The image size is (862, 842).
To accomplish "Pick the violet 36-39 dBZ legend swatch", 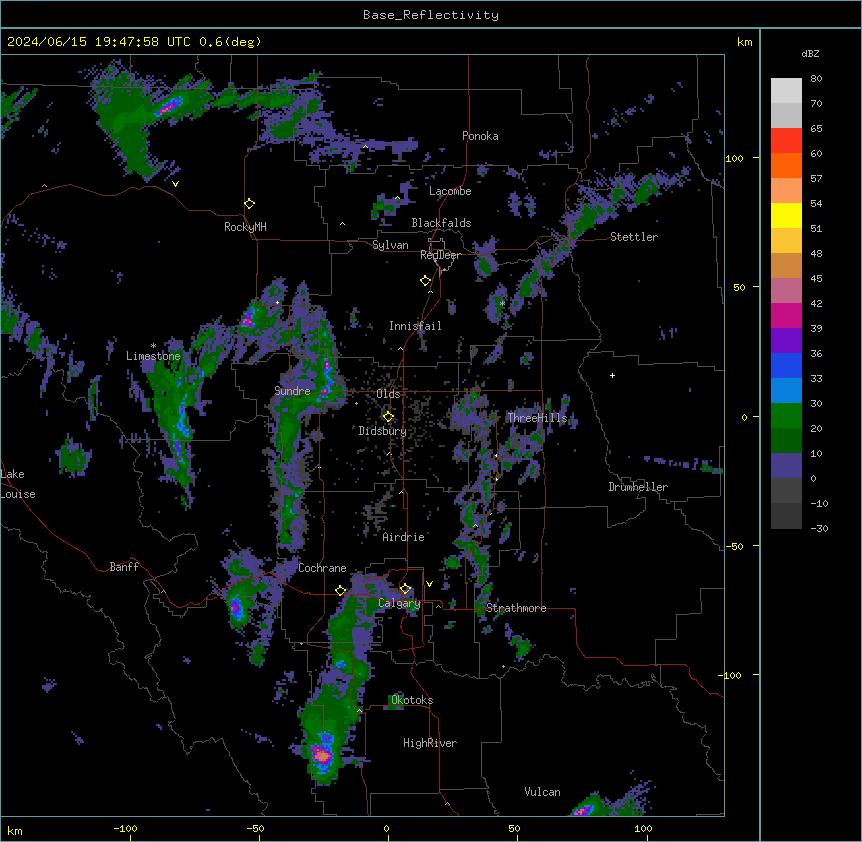I will 786,341.
